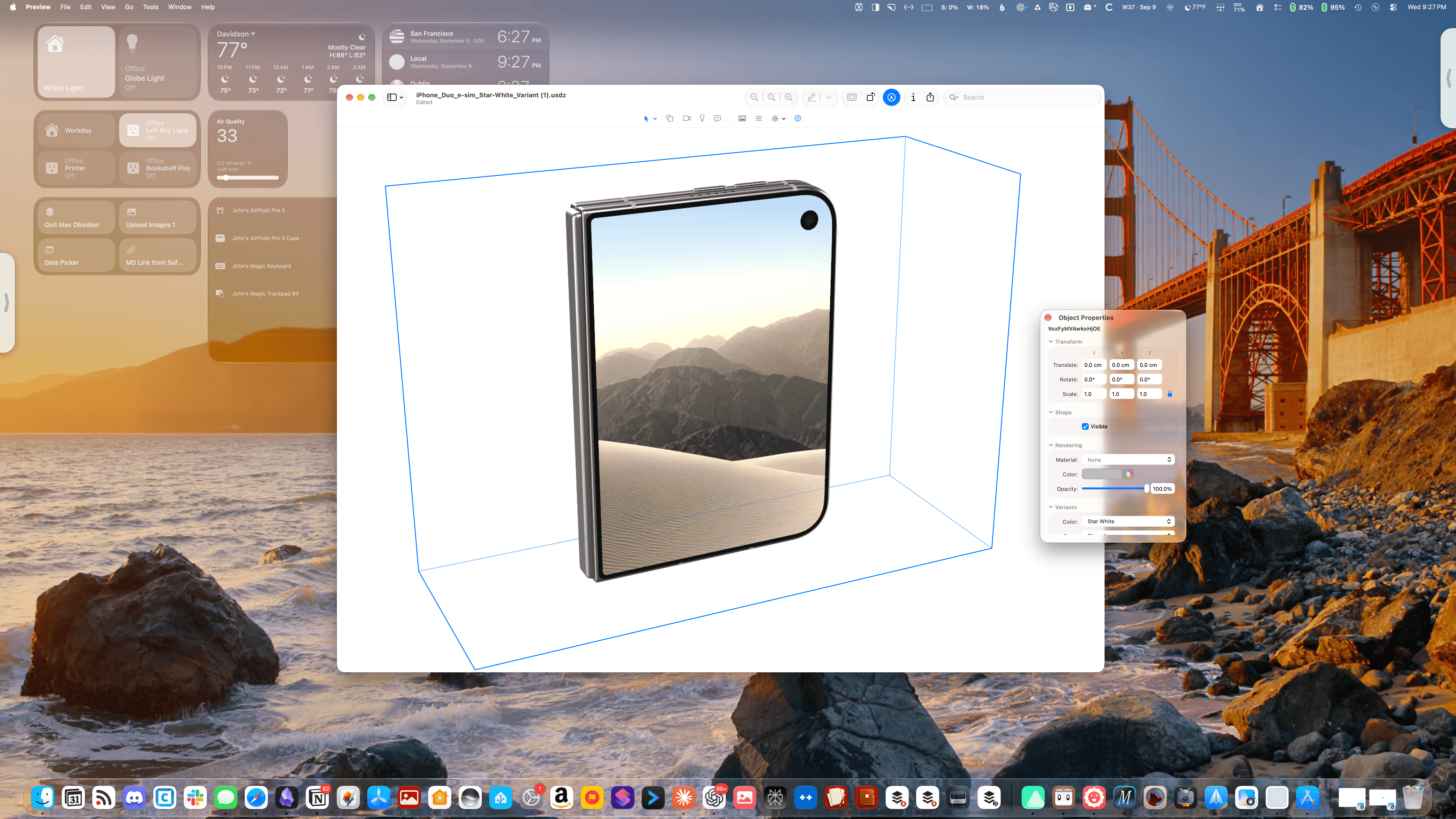1456x819 pixels.
Task: Open Amazon app from the Dock
Action: point(561,797)
